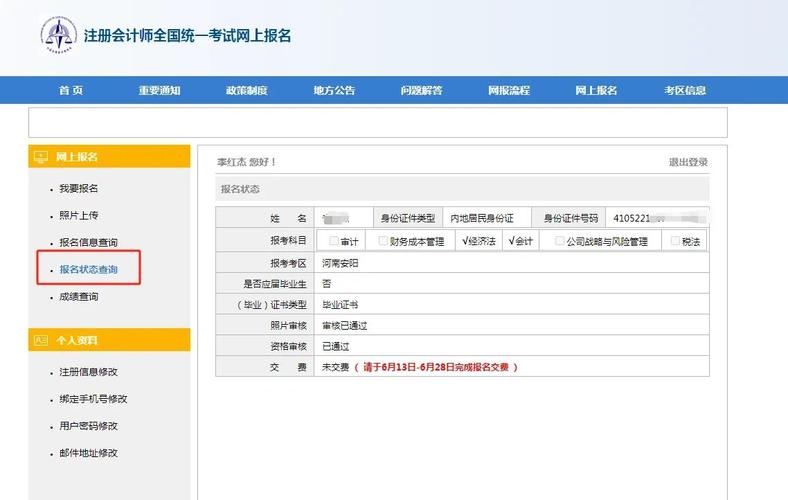Click the （毕业）证书类型 row label
The width and height of the screenshot is (788, 500).
pos(271,305)
